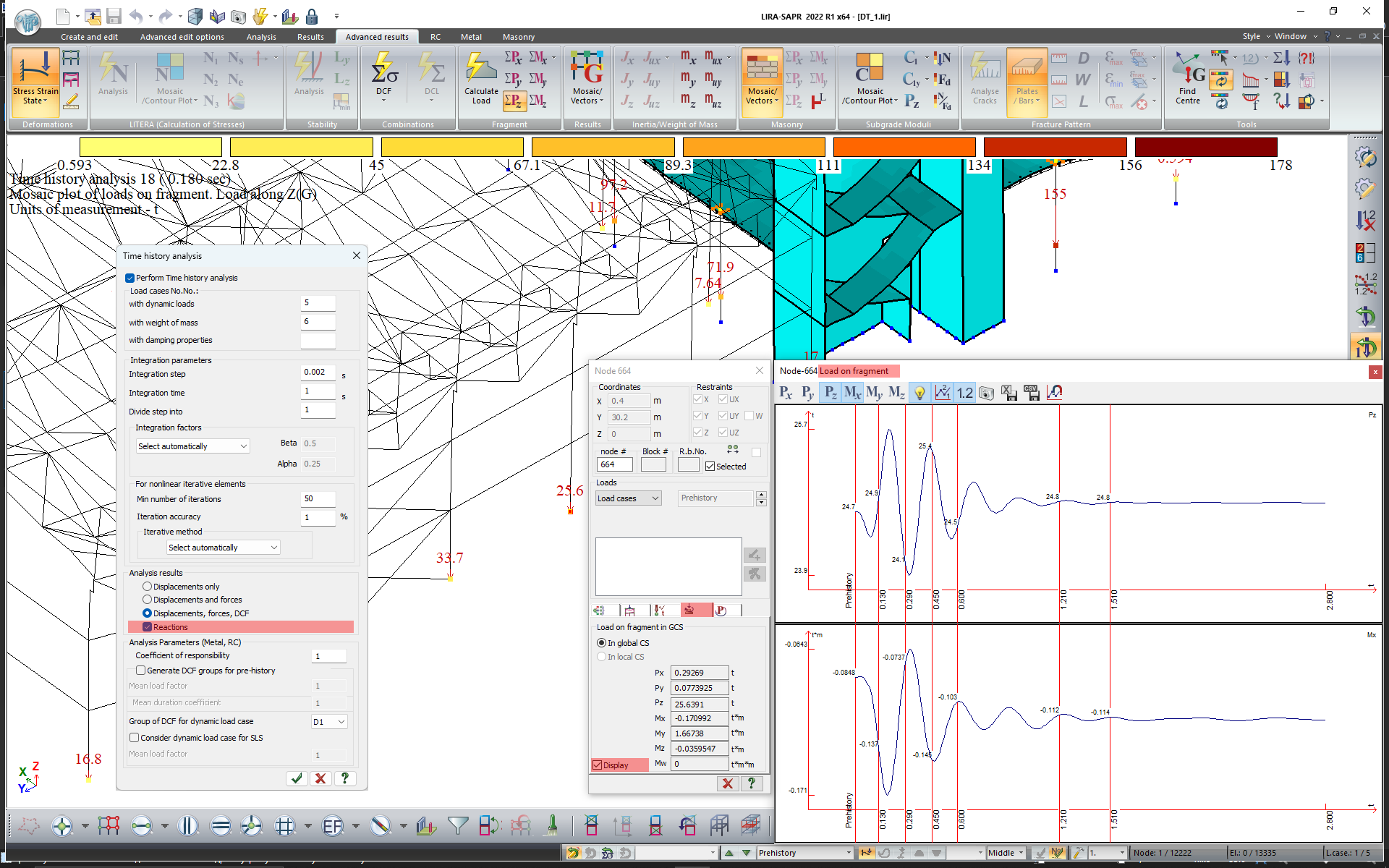This screenshot has width=1389, height=868.
Task: Click the lightbulb icon in the graph toolbar
Action: click(x=919, y=393)
